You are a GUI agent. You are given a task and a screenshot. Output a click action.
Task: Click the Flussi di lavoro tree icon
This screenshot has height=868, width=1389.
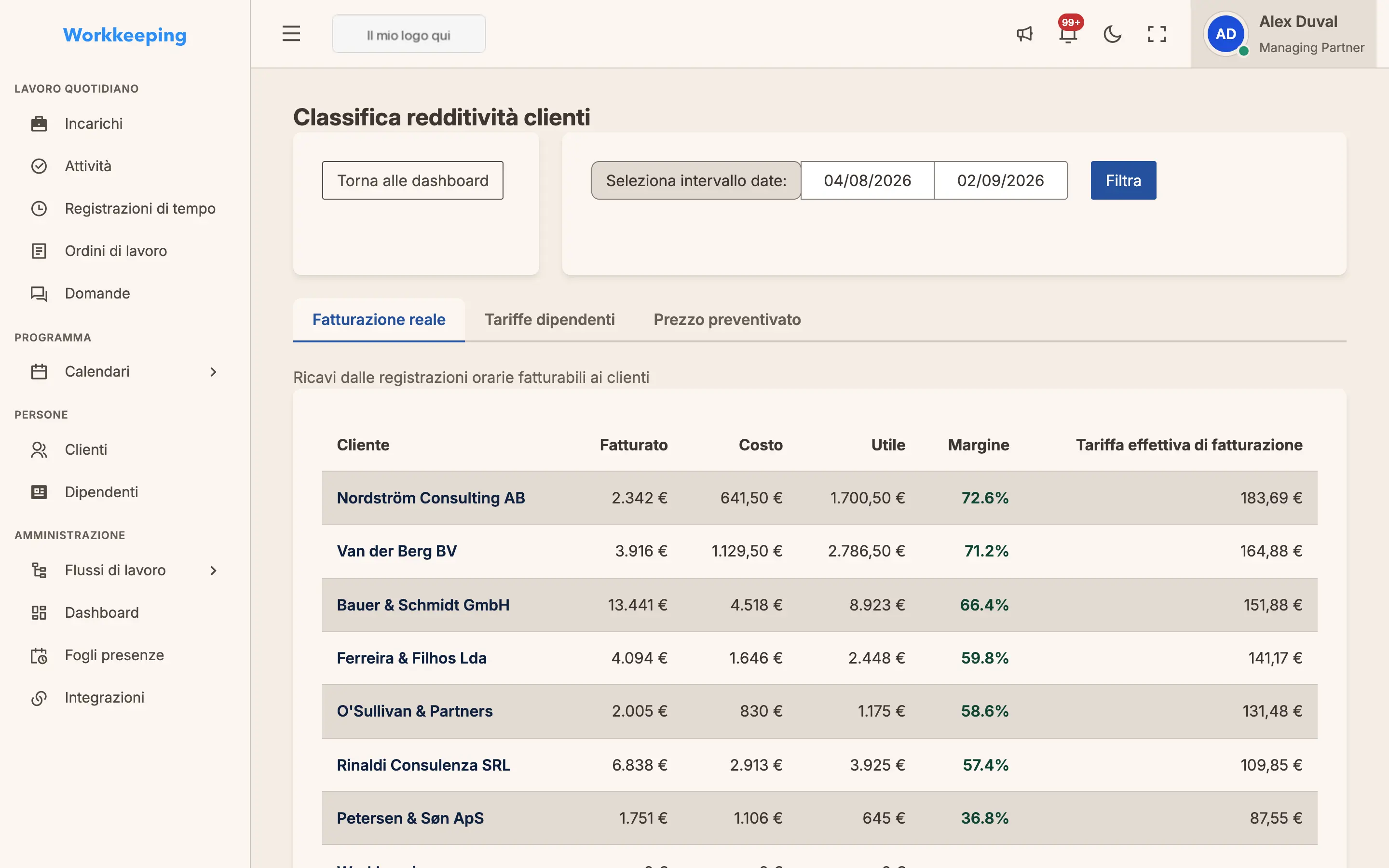point(39,570)
